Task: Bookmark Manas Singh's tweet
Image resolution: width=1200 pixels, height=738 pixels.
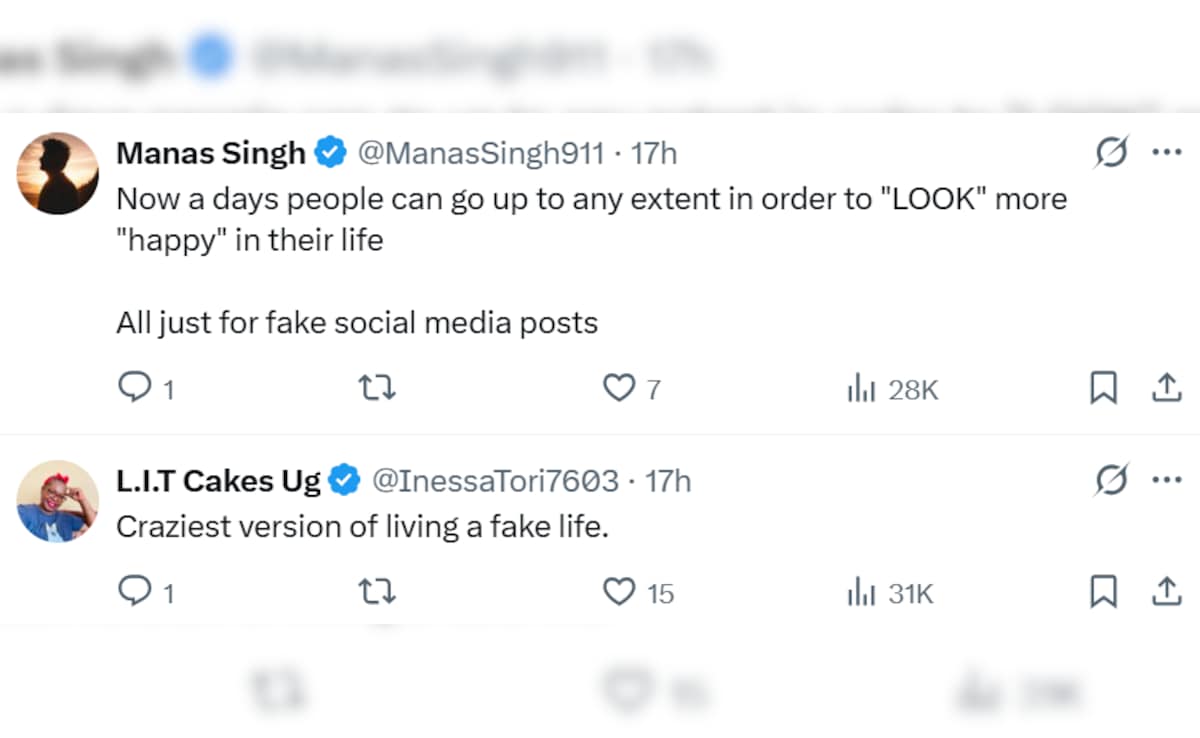Action: pos(1102,388)
